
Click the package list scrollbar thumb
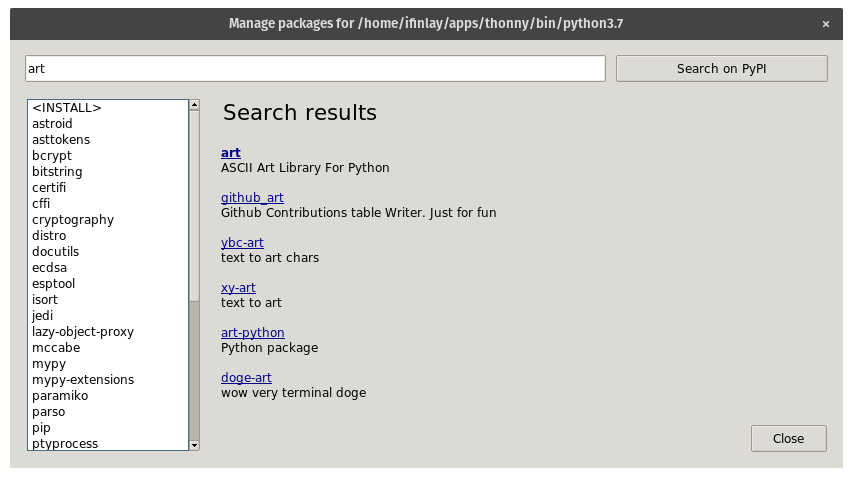click(194, 206)
